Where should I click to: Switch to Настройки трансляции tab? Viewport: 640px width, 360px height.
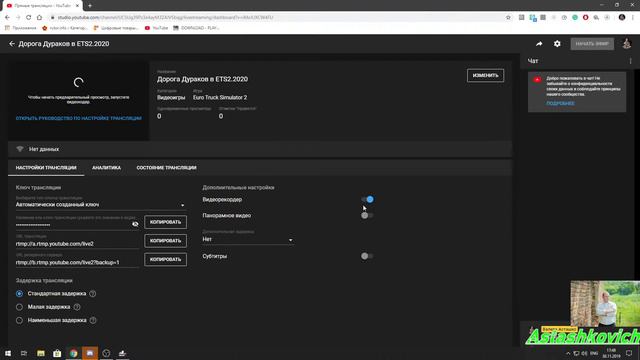point(46,168)
